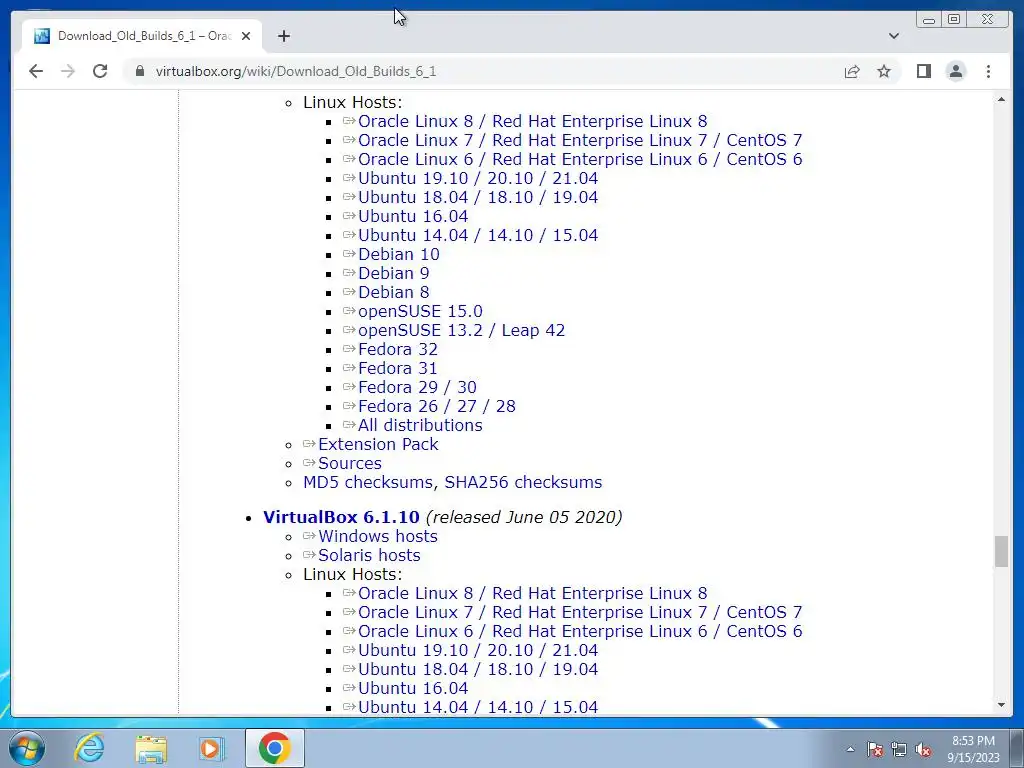Bookmark this page with star icon
The height and width of the screenshot is (768, 1024).
(x=884, y=71)
